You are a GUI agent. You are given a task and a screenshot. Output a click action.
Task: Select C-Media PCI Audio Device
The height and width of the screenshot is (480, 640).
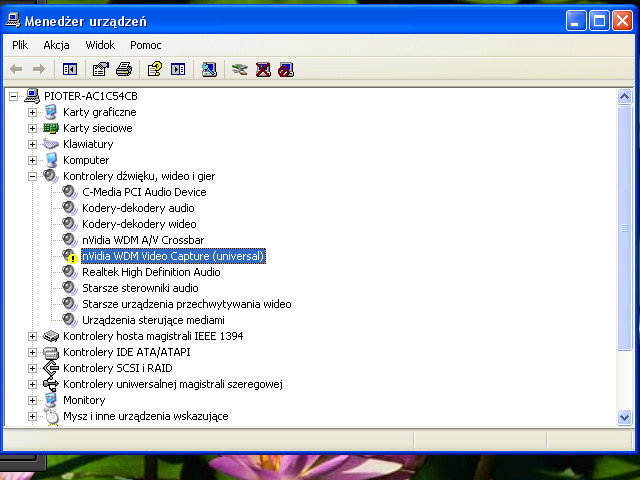[x=144, y=192]
